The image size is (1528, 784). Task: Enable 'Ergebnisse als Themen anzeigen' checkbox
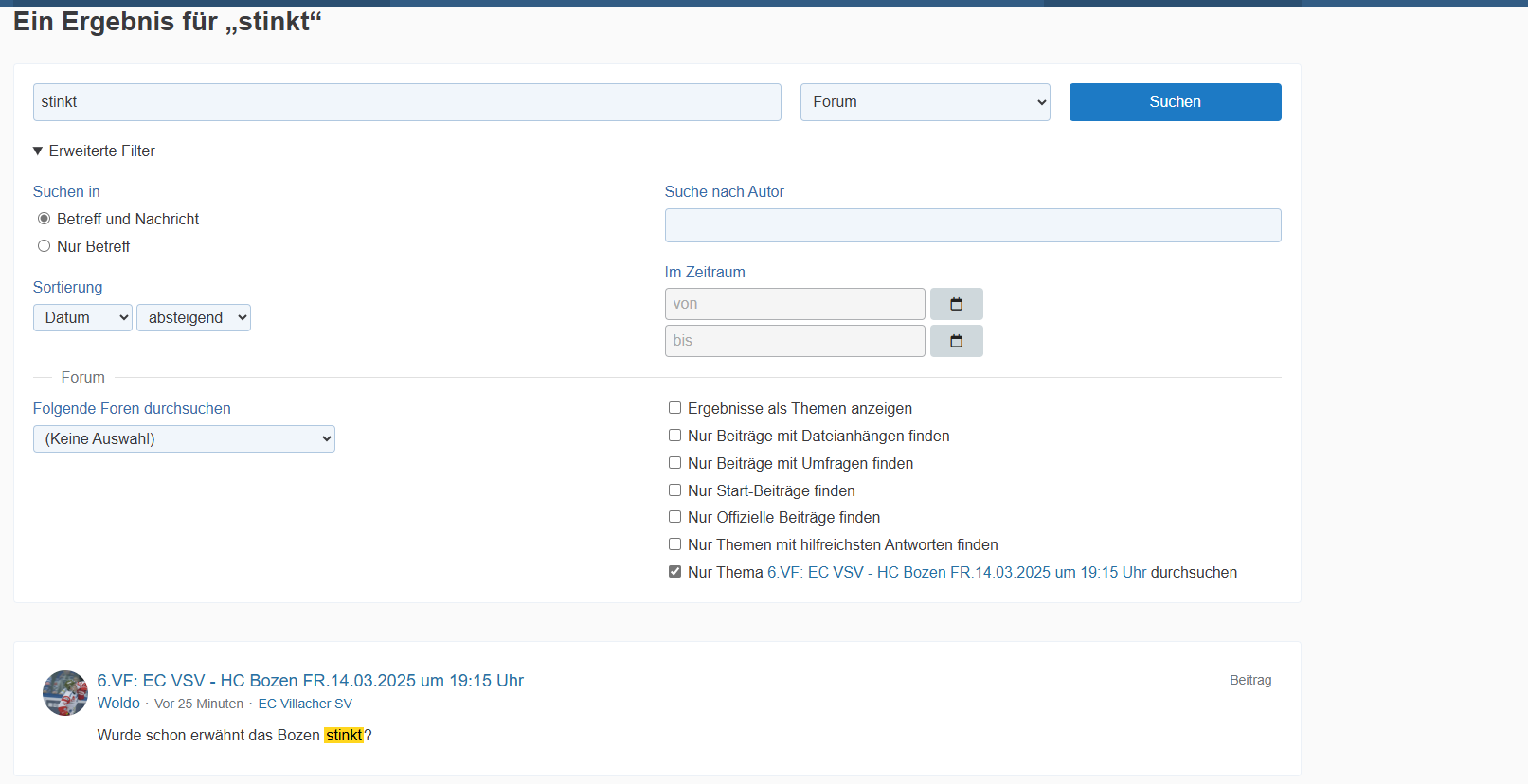pos(674,408)
